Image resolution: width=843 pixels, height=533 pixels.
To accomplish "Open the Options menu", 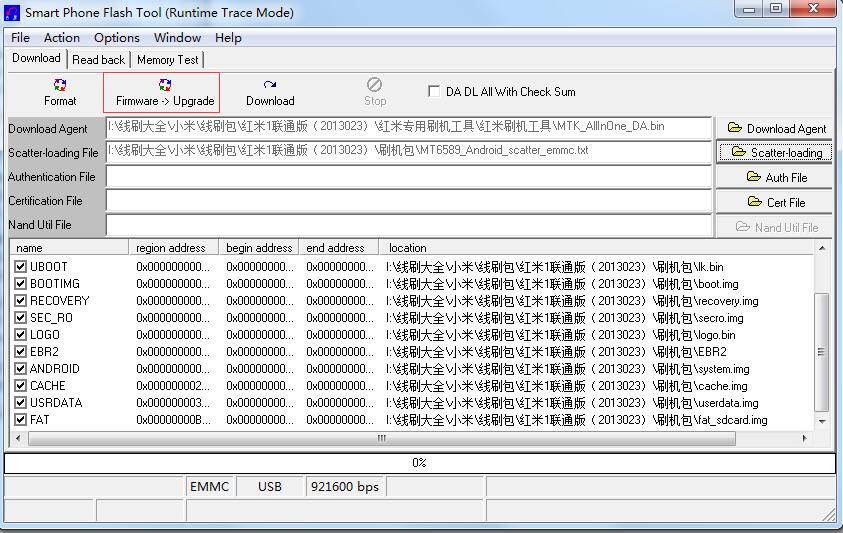I will click(117, 37).
